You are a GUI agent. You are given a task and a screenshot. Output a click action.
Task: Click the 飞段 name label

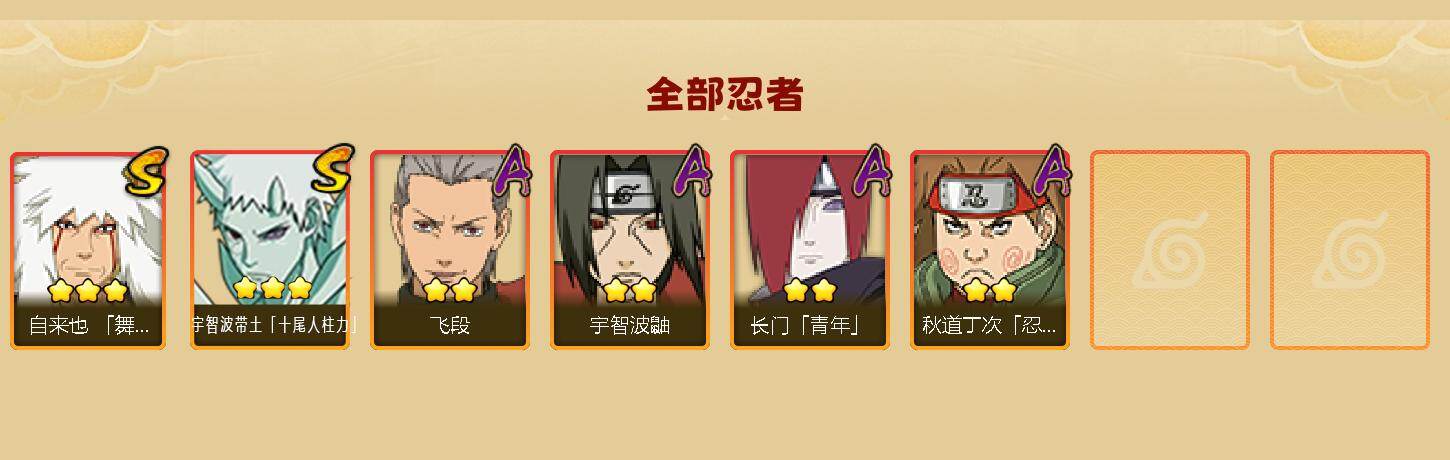[x=450, y=326]
